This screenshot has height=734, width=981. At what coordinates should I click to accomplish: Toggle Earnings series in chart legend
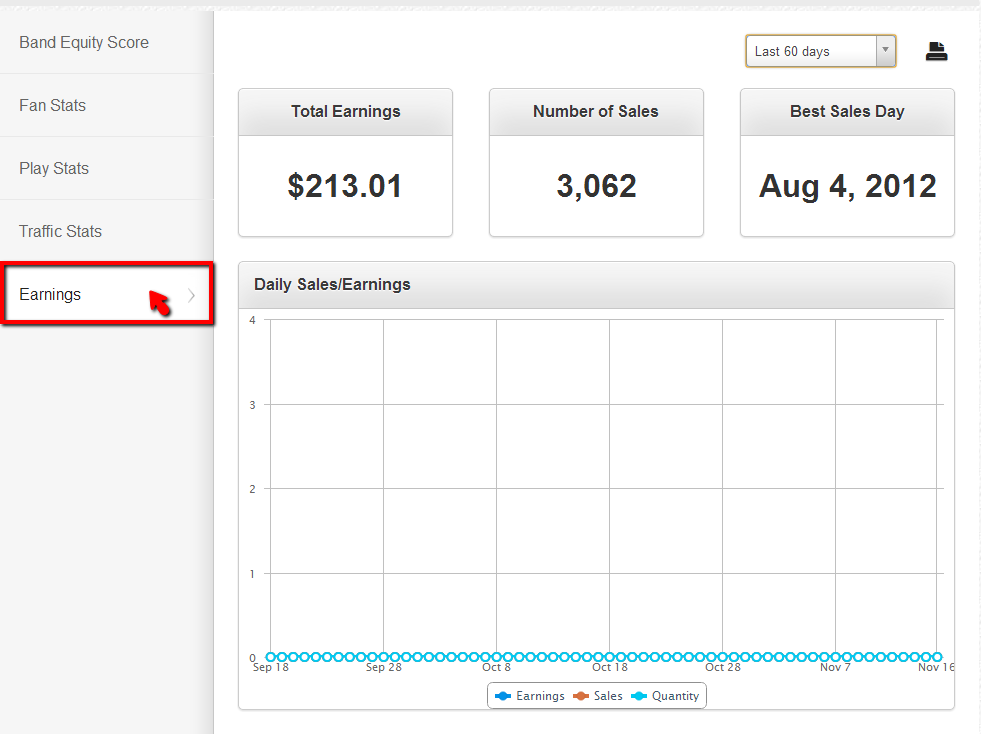pos(540,696)
